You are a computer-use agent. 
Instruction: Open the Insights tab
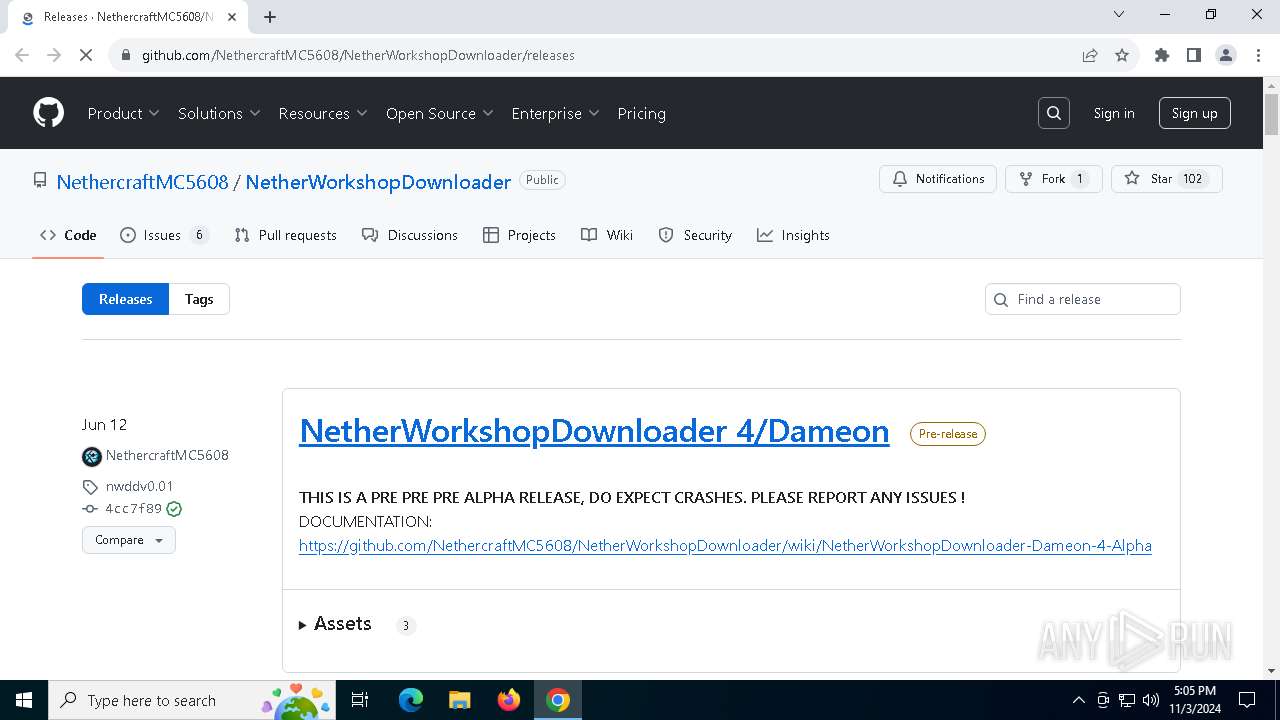[x=793, y=235]
